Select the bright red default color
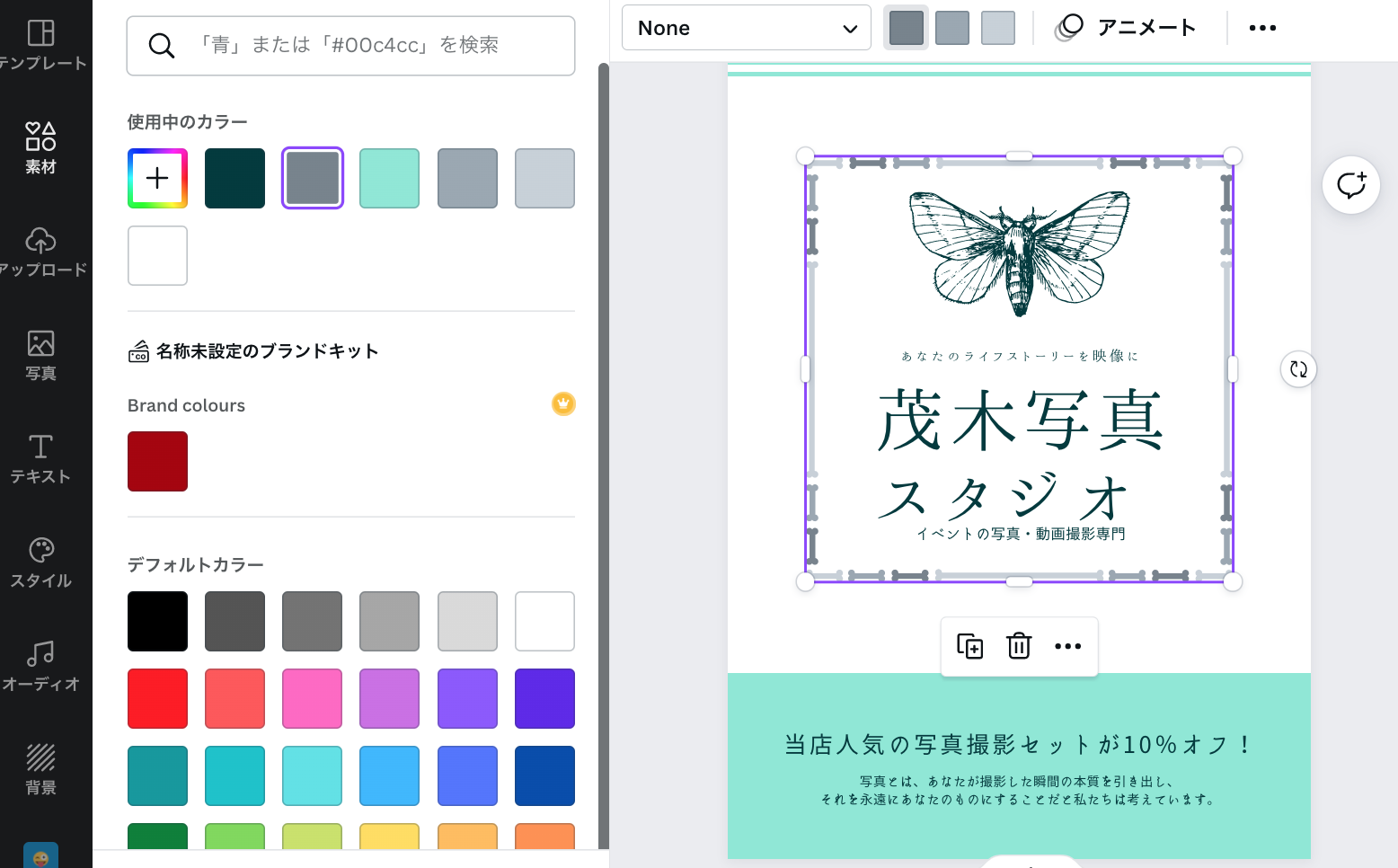1398x868 pixels. [x=157, y=698]
